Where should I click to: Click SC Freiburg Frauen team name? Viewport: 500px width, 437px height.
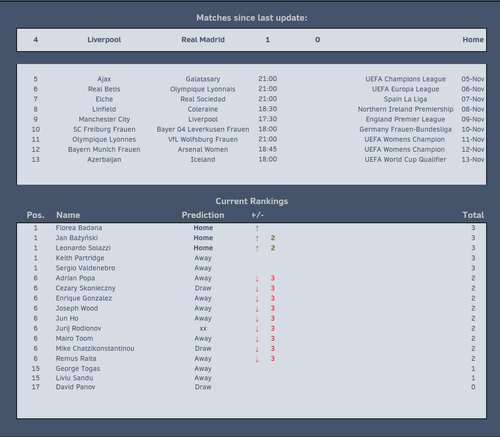[104, 129]
